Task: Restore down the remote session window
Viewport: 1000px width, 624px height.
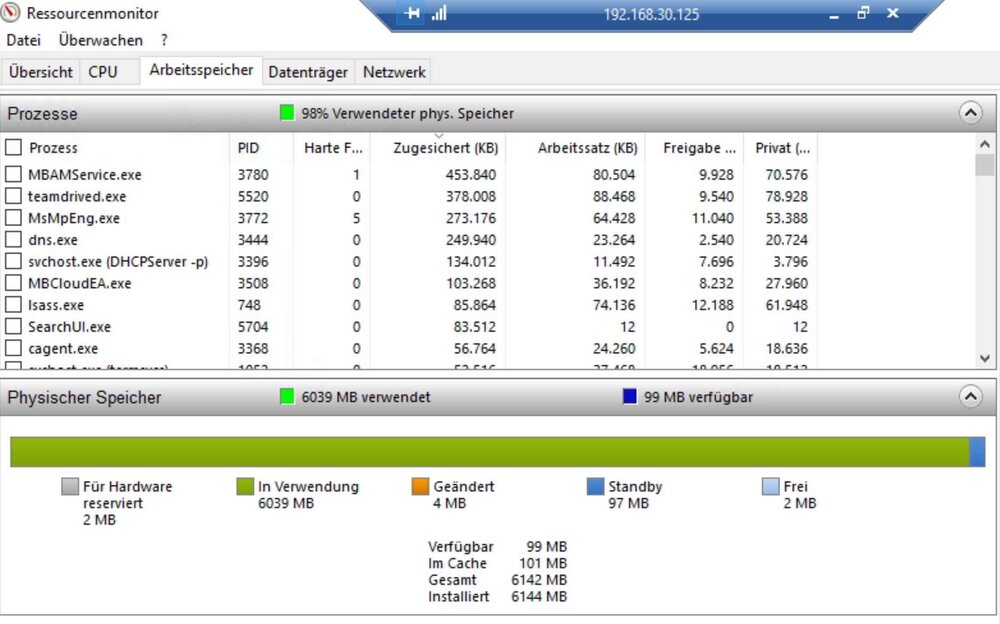Action: pyautogui.click(x=863, y=14)
